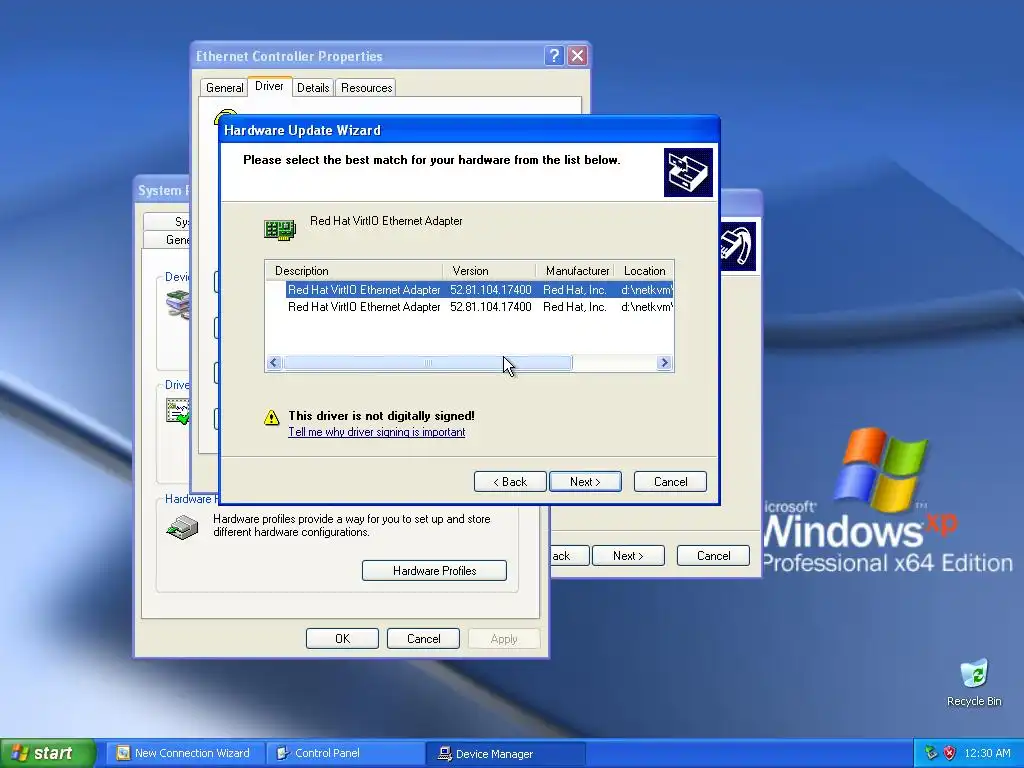Click the Hardware Profiles icon in System Properties
The height and width of the screenshot is (768, 1024).
click(x=182, y=528)
